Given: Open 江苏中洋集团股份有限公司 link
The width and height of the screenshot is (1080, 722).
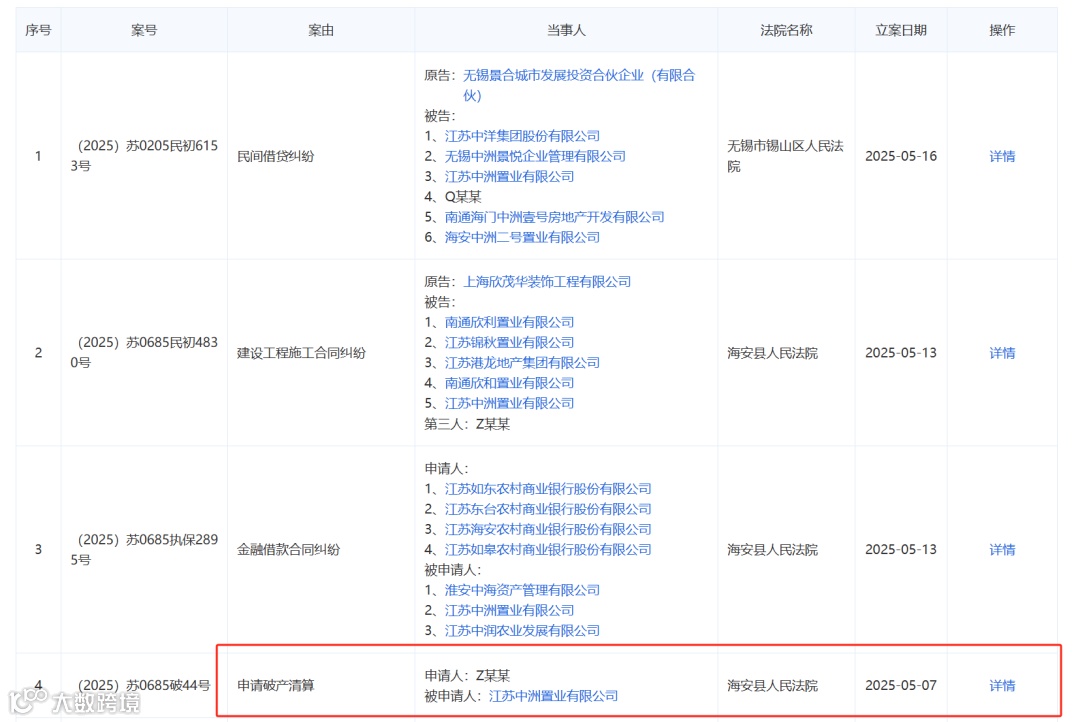Looking at the screenshot, I should pyautogui.click(x=522, y=136).
